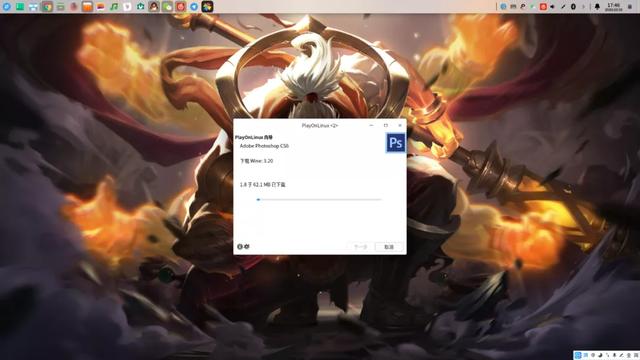Open the red circular app beside WeChat
640x360 pixels.
click(181, 7)
